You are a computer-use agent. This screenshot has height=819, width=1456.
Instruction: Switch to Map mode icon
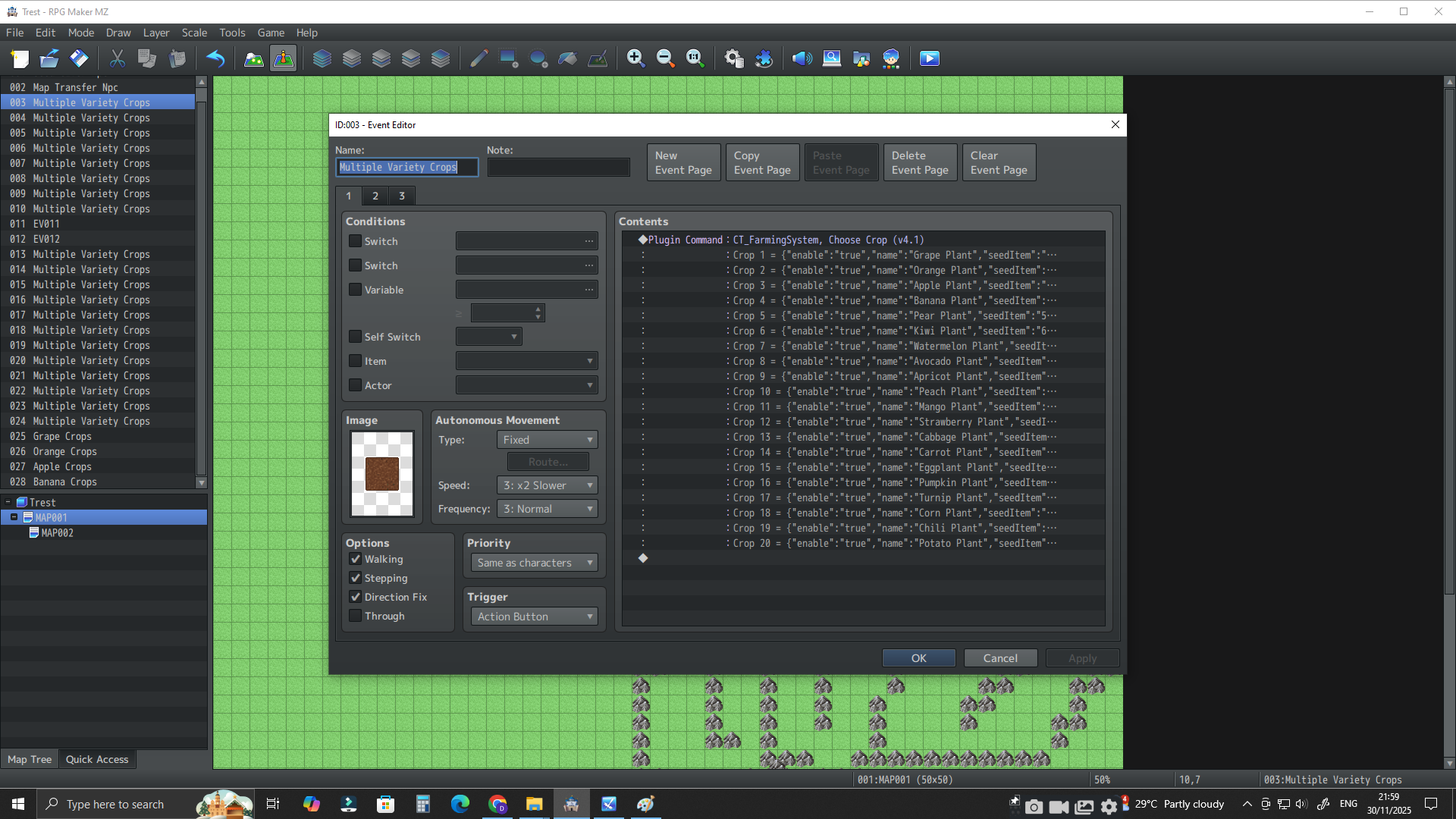(x=254, y=58)
